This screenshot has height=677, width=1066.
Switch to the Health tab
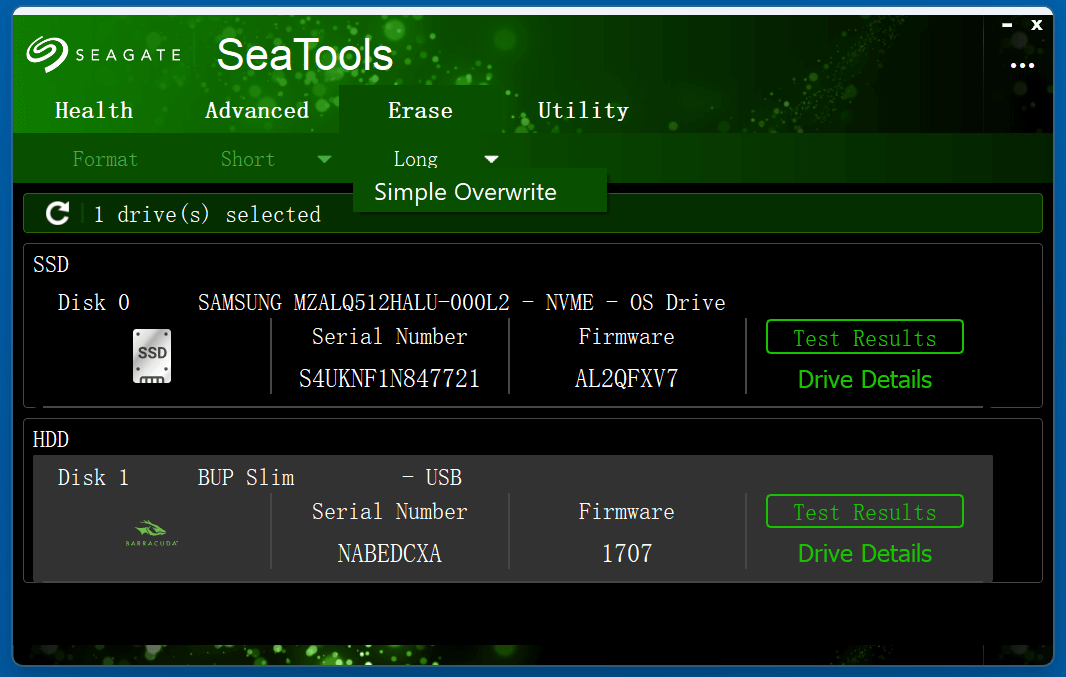pyautogui.click(x=94, y=111)
